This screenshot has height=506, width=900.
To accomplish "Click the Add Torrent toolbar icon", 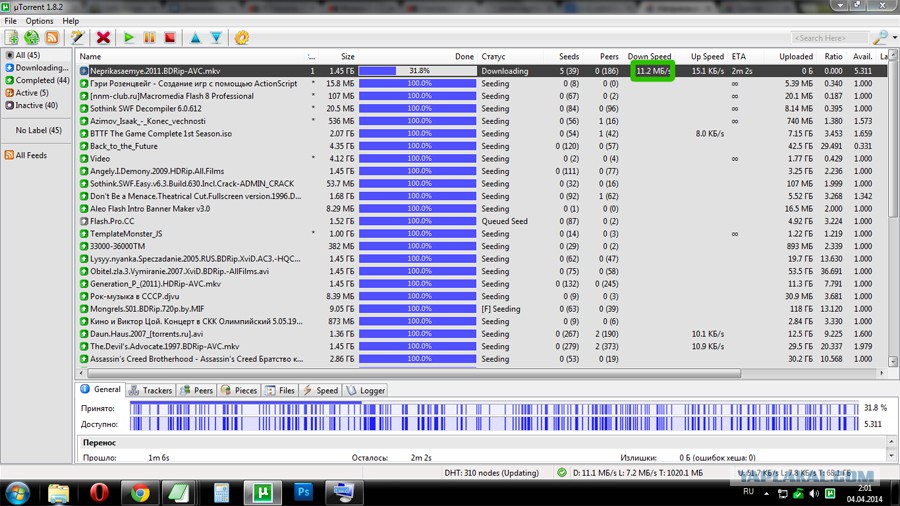I will [x=11, y=38].
